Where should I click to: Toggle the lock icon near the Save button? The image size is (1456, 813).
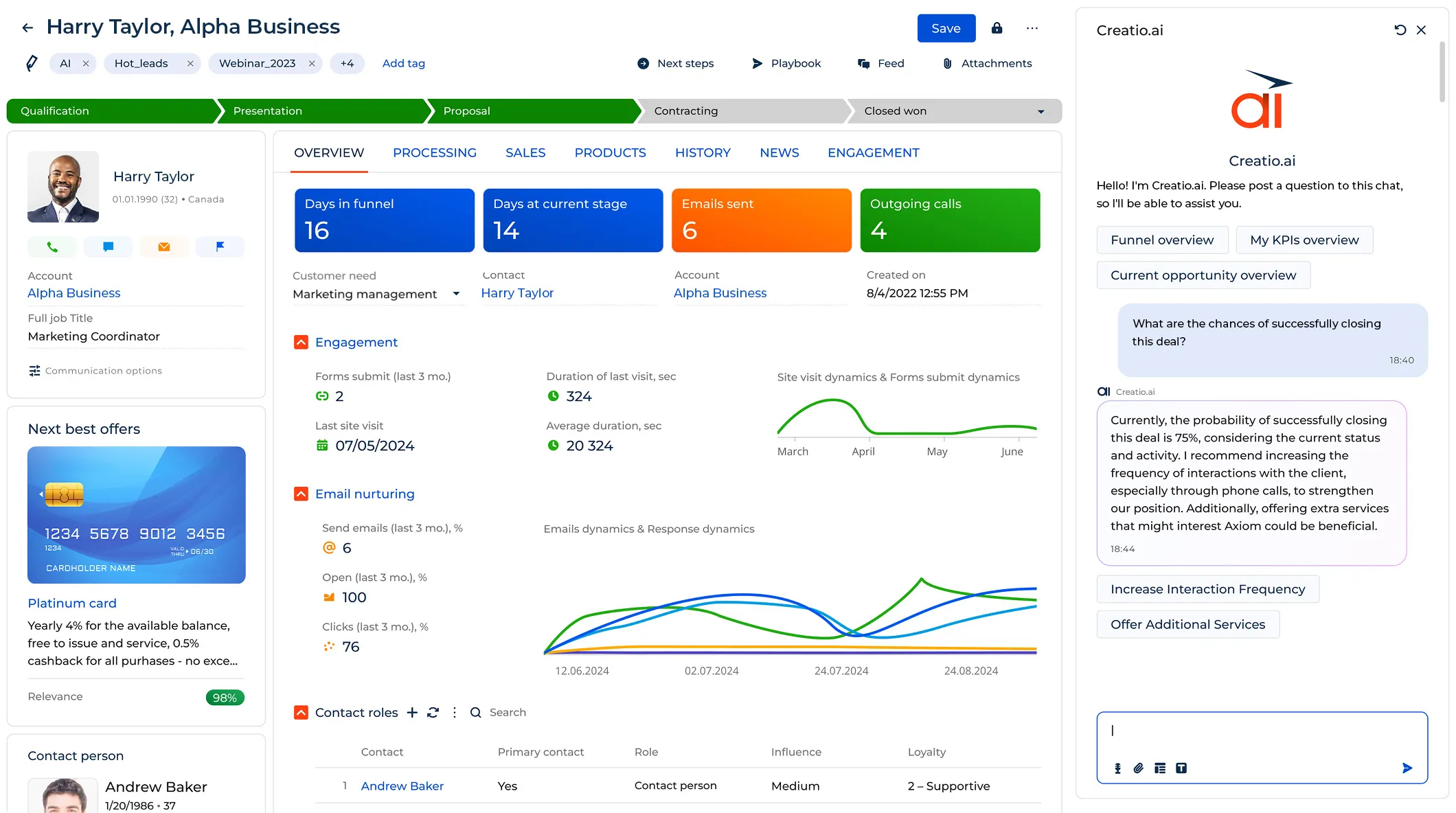coord(997,28)
